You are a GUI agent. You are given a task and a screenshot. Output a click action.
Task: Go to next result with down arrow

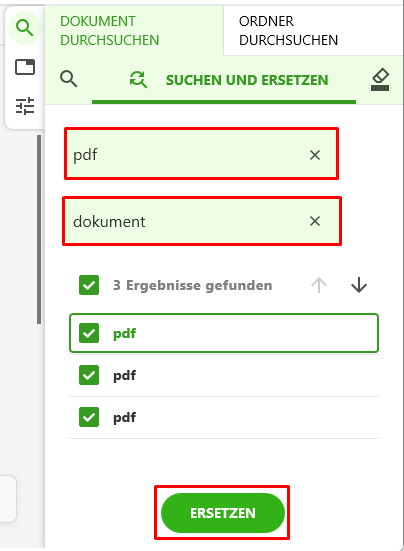coord(359,285)
